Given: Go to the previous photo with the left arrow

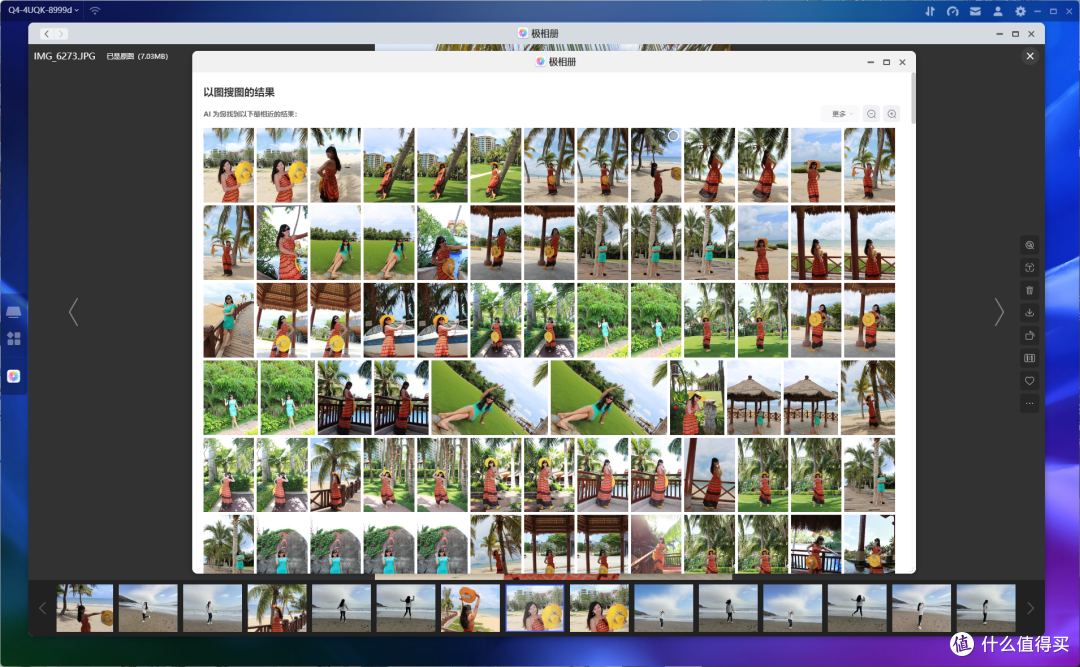Looking at the screenshot, I should 74,312.
